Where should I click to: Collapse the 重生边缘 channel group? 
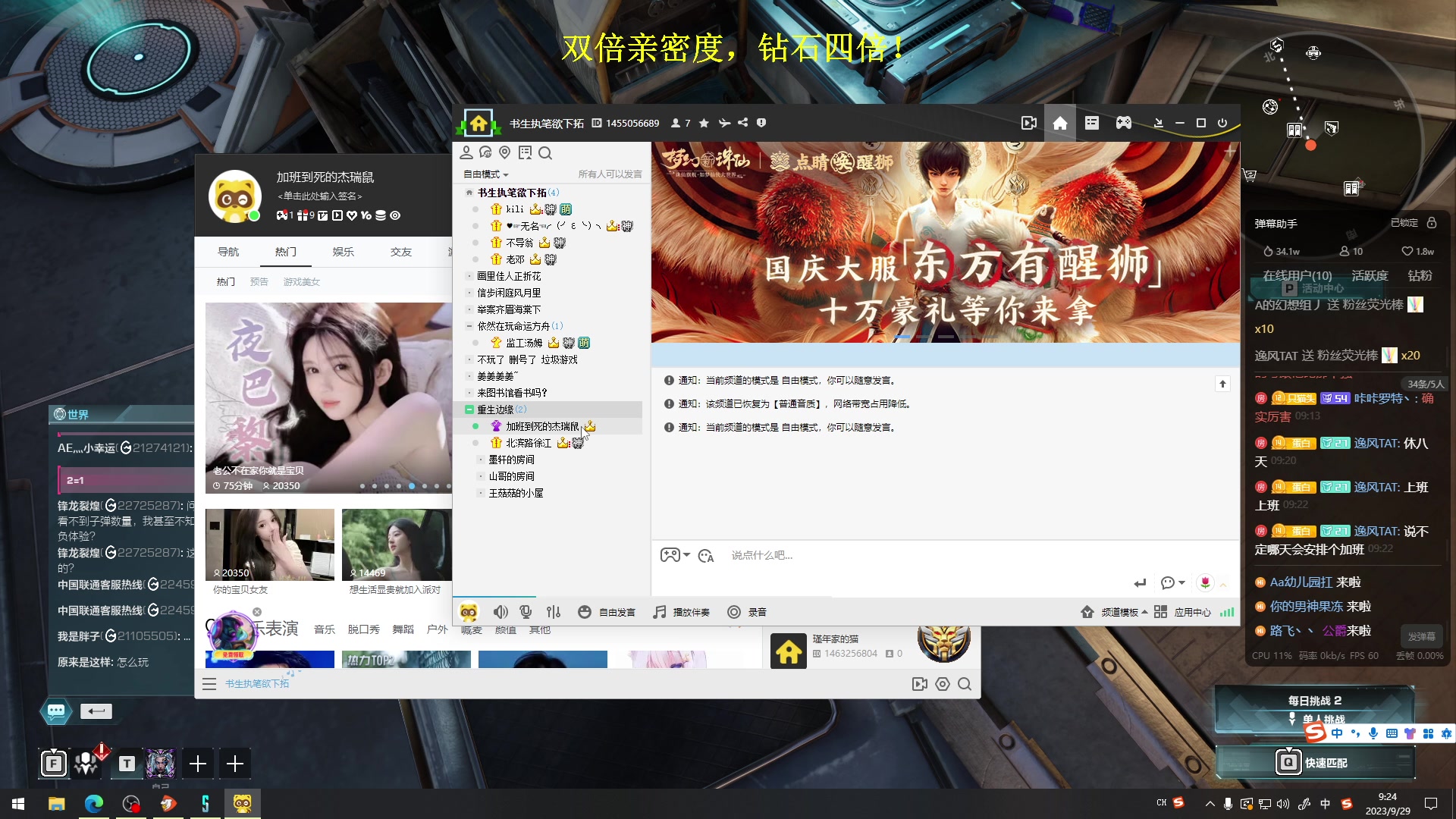pyautogui.click(x=469, y=409)
